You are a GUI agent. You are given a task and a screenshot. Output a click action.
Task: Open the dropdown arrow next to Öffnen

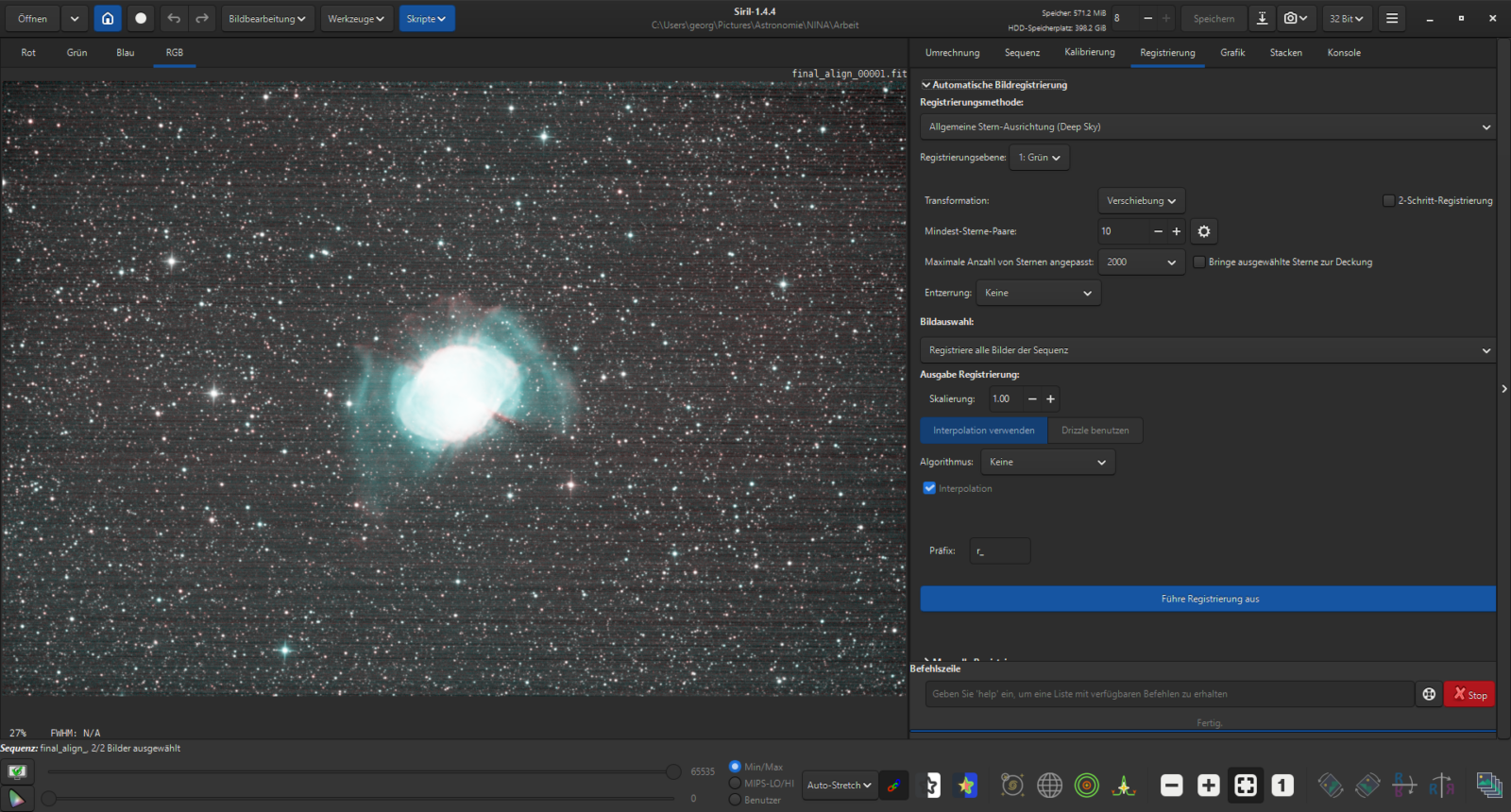[x=75, y=19]
